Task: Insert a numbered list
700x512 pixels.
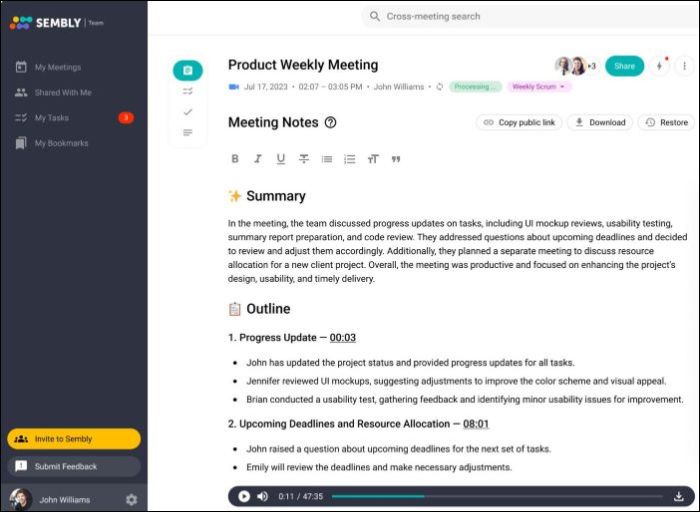Action: 350,159
